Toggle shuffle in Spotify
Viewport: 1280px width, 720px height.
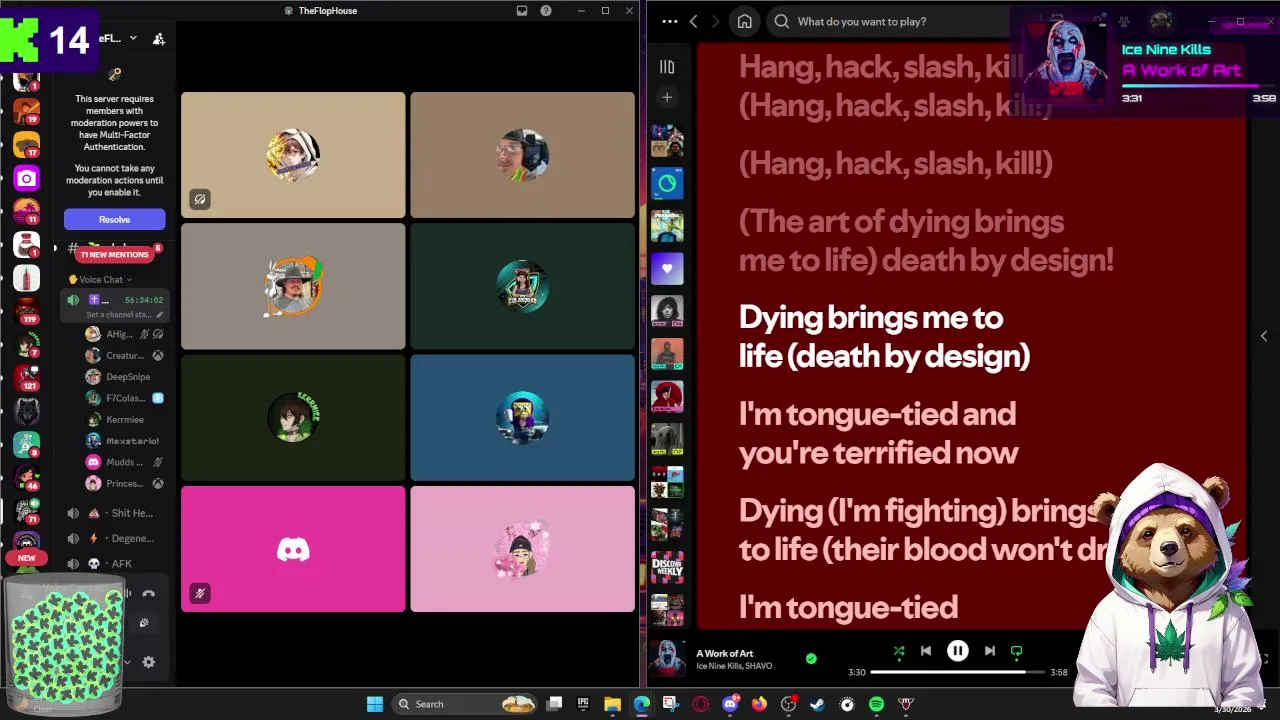point(898,651)
